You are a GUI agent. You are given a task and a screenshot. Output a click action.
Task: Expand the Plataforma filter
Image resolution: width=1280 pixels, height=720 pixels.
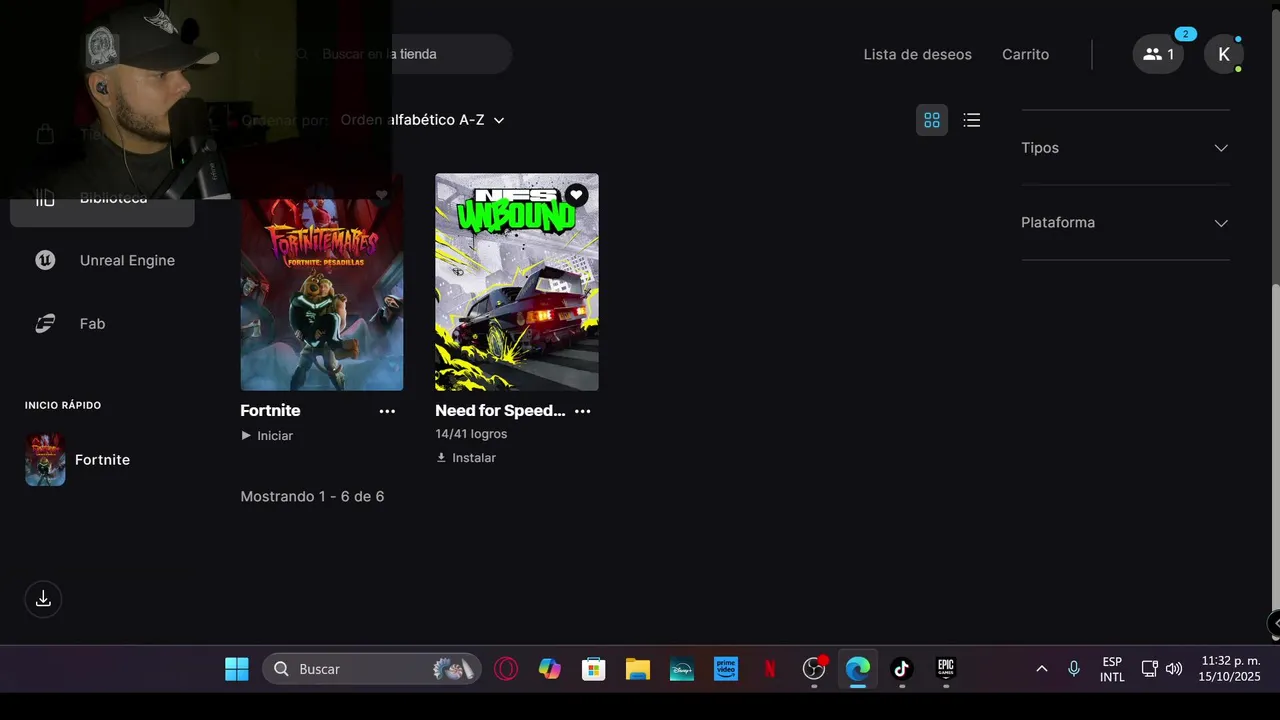pos(1125,222)
